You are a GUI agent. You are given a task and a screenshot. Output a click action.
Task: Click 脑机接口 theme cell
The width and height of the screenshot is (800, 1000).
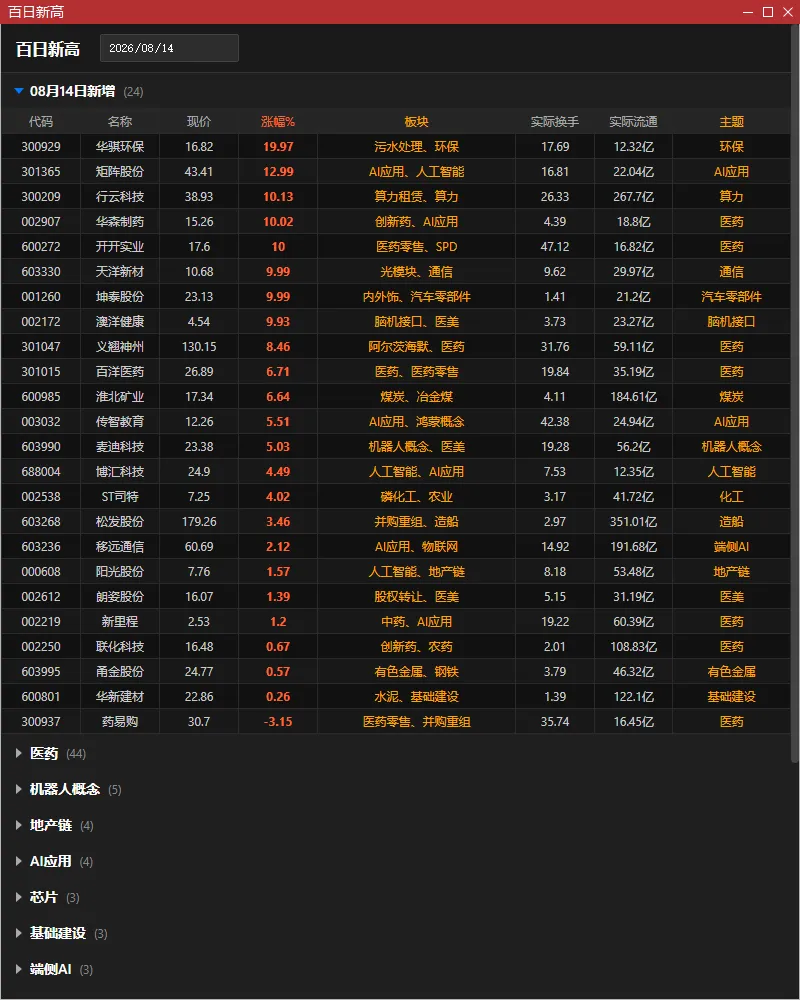(x=732, y=321)
